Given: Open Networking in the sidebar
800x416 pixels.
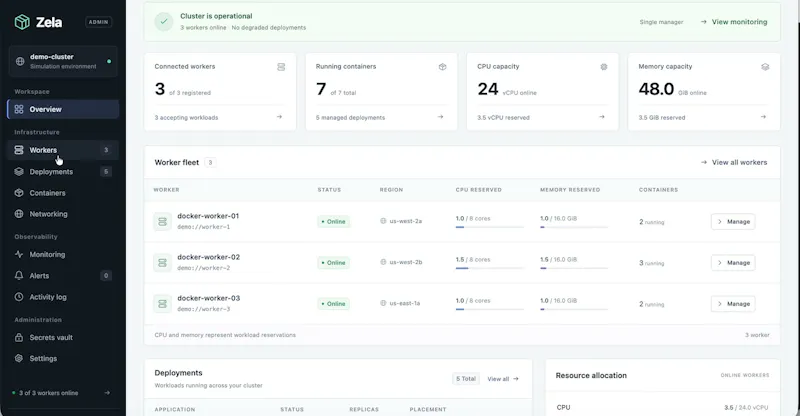Looking at the screenshot, I should tap(63, 214).
